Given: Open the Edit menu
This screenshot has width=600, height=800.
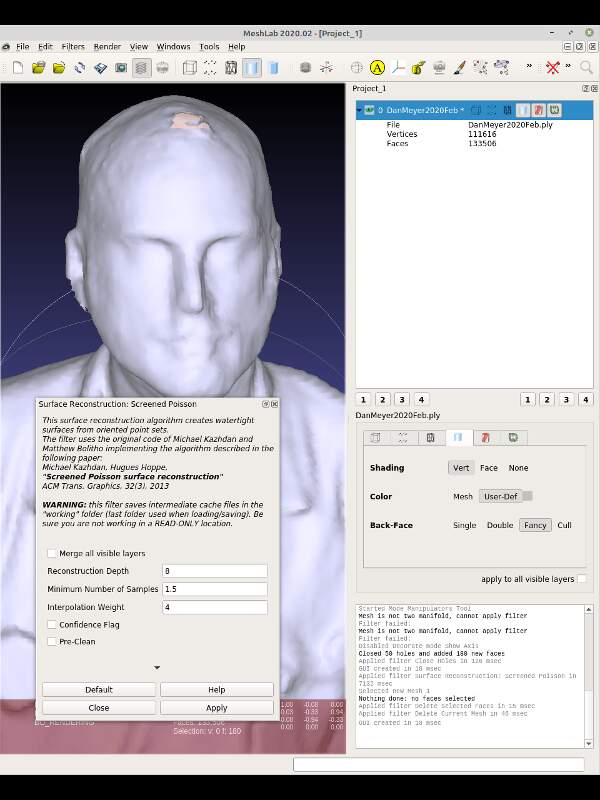Looking at the screenshot, I should tap(45, 46).
